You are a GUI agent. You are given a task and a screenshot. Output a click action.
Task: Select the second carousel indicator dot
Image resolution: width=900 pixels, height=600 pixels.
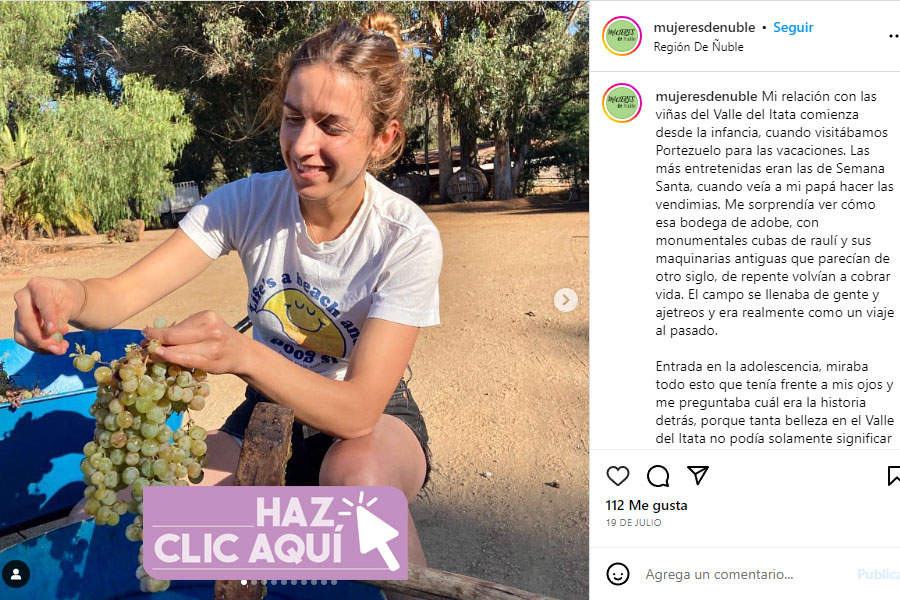pos(254,582)
